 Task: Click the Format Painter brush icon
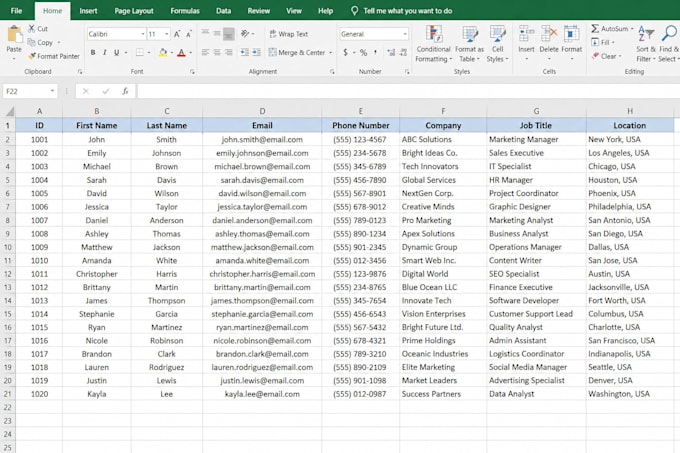point(32,56)
